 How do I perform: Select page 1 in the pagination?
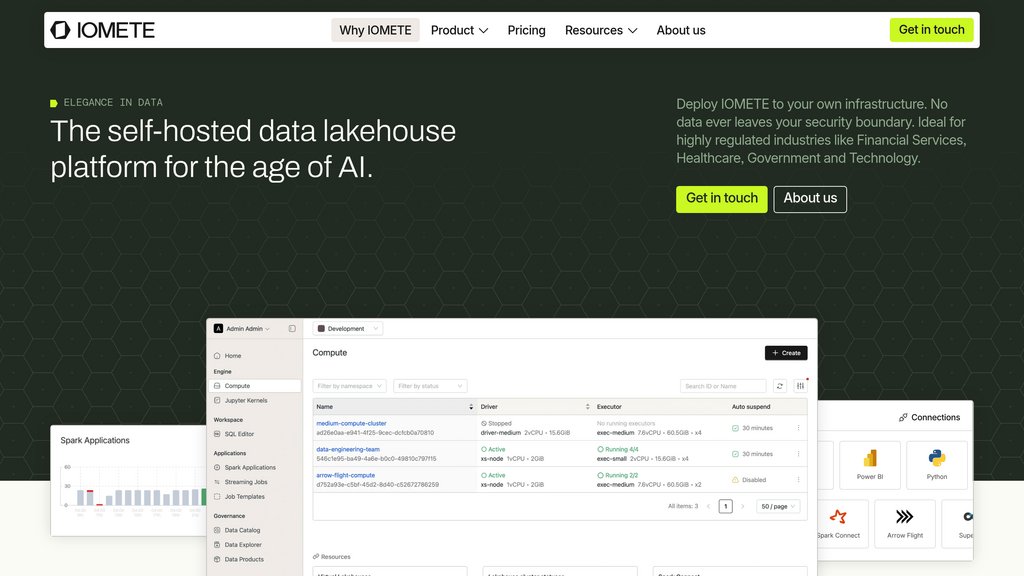[726, 506]
